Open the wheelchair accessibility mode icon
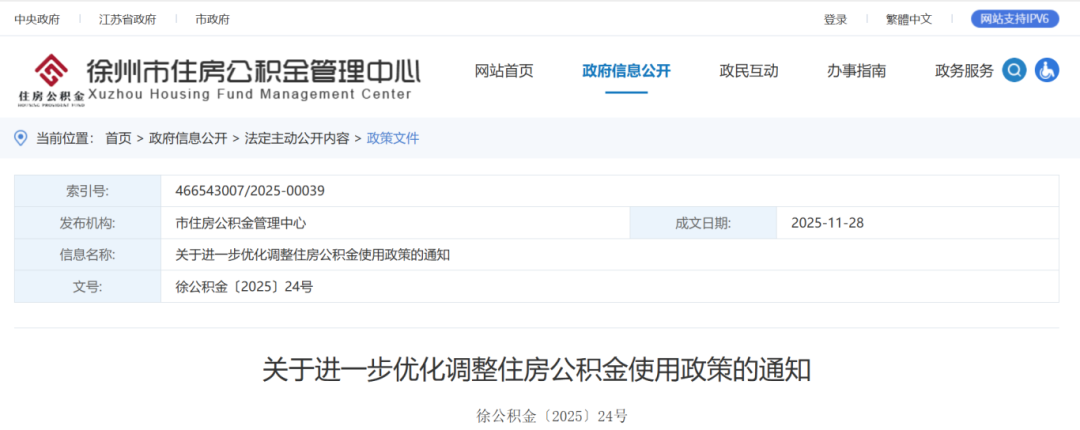 (x=1047, y=70)
